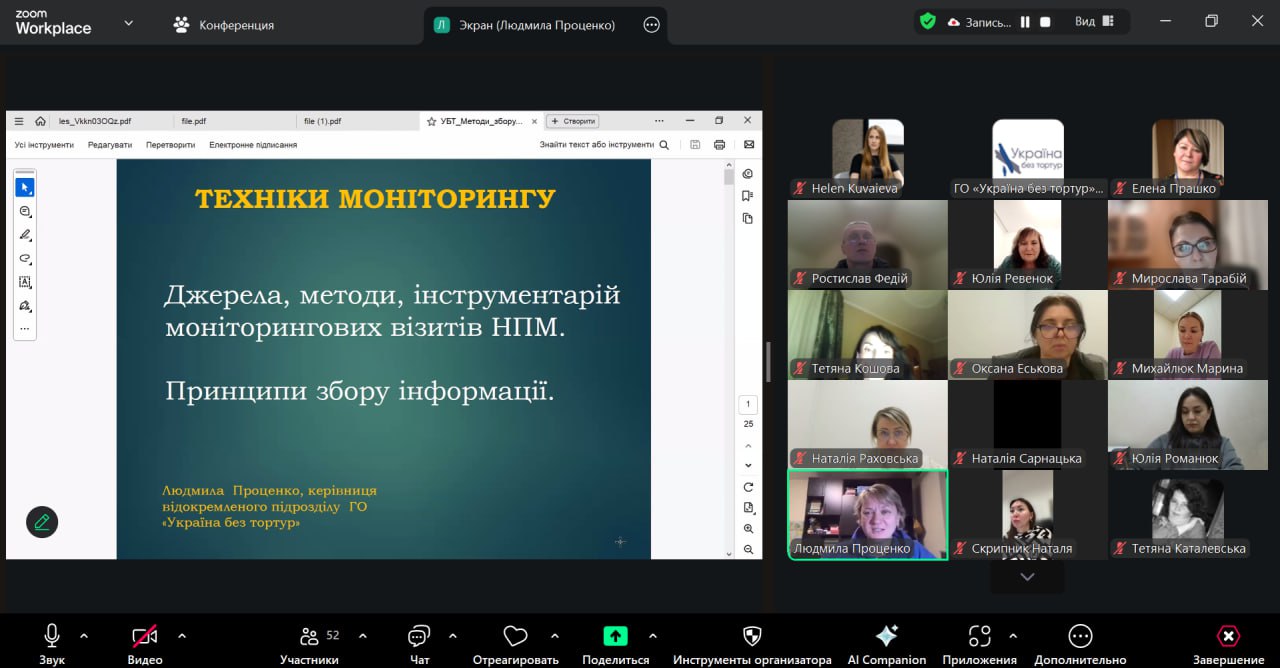Expand audio options arrow next to Звук

coord(84,635)
